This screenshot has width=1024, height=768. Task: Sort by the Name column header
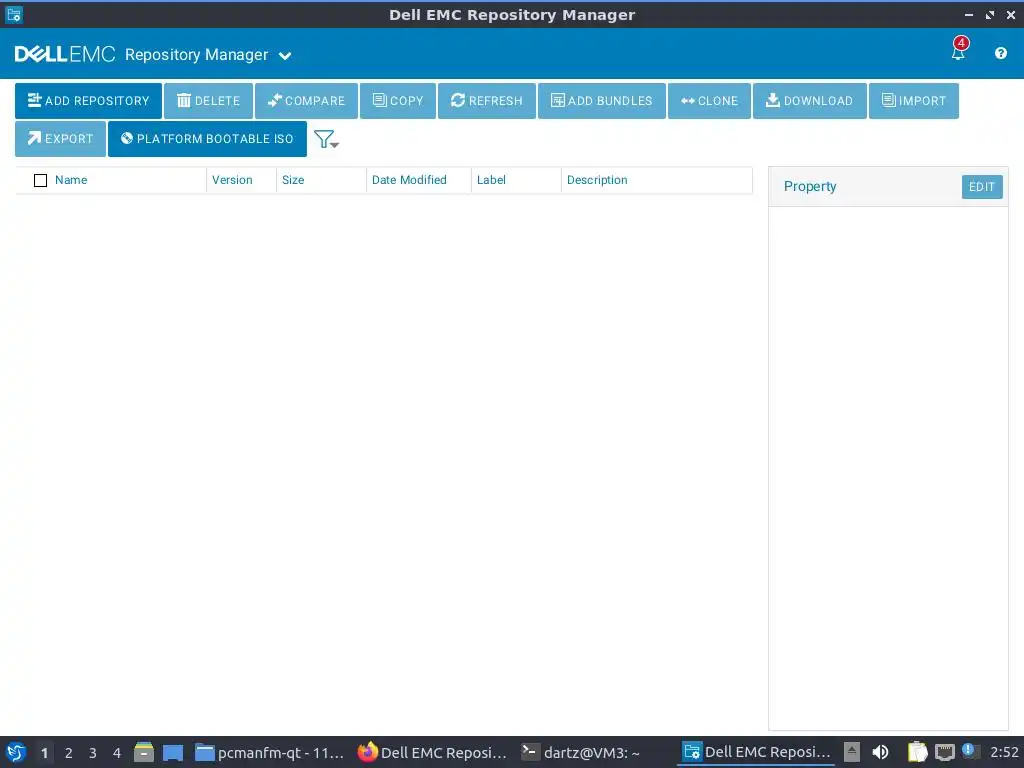pos(71,180)
